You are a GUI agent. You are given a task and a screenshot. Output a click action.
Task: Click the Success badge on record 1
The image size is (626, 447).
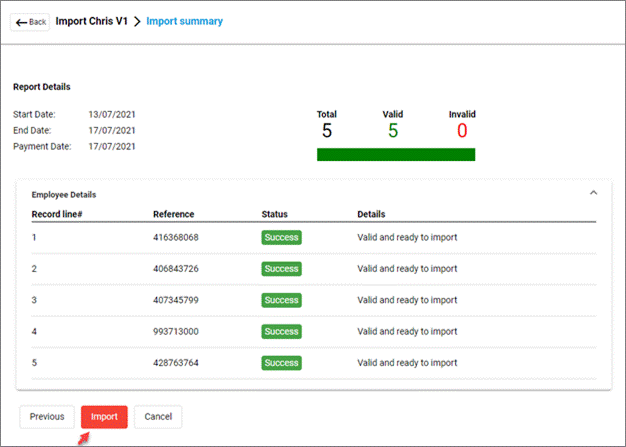(x=281, y=237)
